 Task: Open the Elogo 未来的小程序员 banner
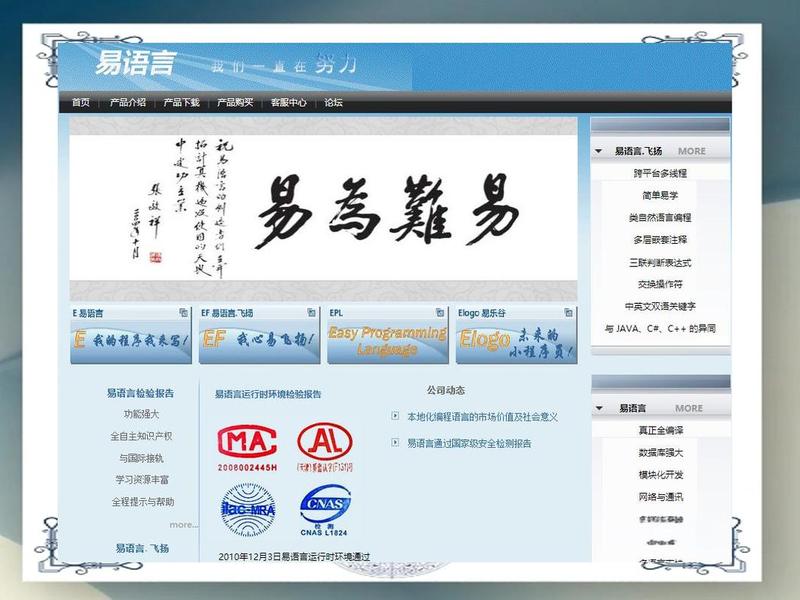[x=516, y=342]
